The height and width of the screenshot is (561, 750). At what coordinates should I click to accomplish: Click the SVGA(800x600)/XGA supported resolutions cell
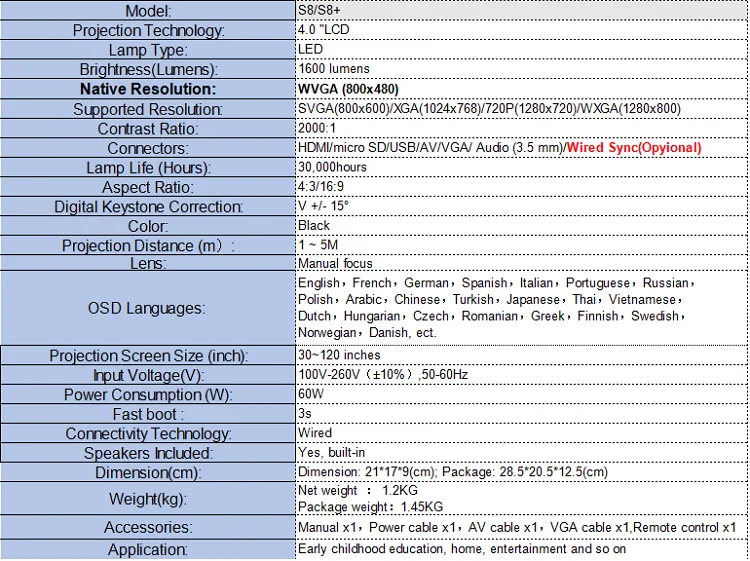pyautogui.click(x=521, y=109)
